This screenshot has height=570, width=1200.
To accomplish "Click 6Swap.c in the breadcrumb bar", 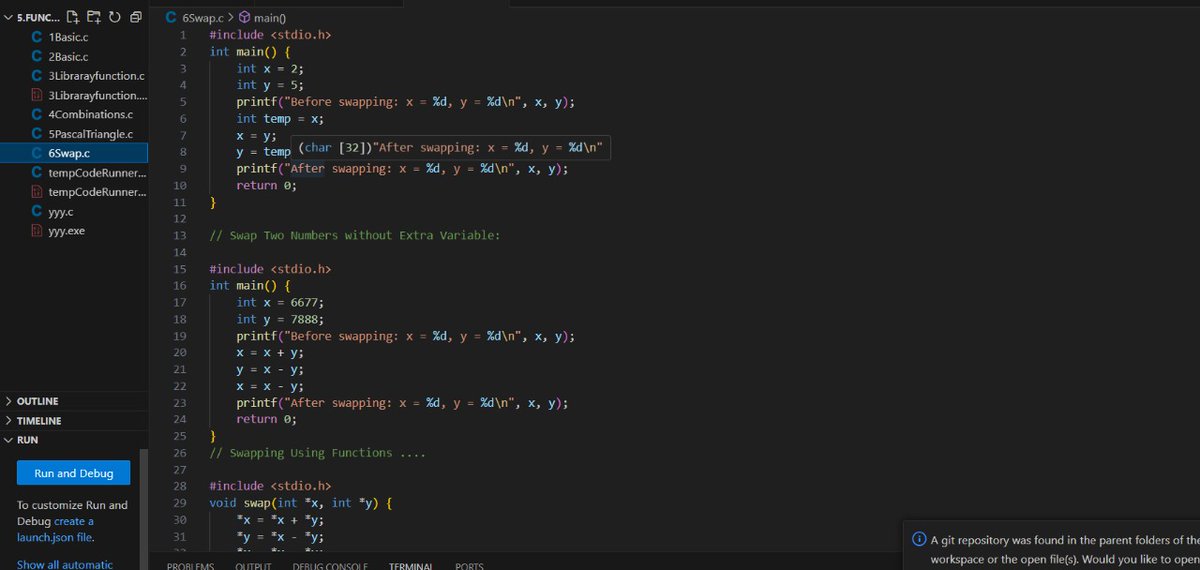I will pos(204,18).
